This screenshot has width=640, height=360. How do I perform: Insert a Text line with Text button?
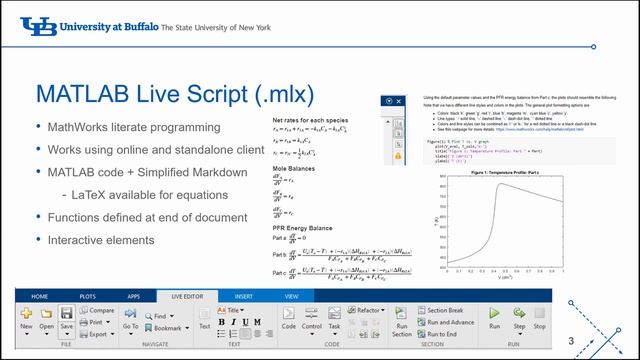pos(204,319)
